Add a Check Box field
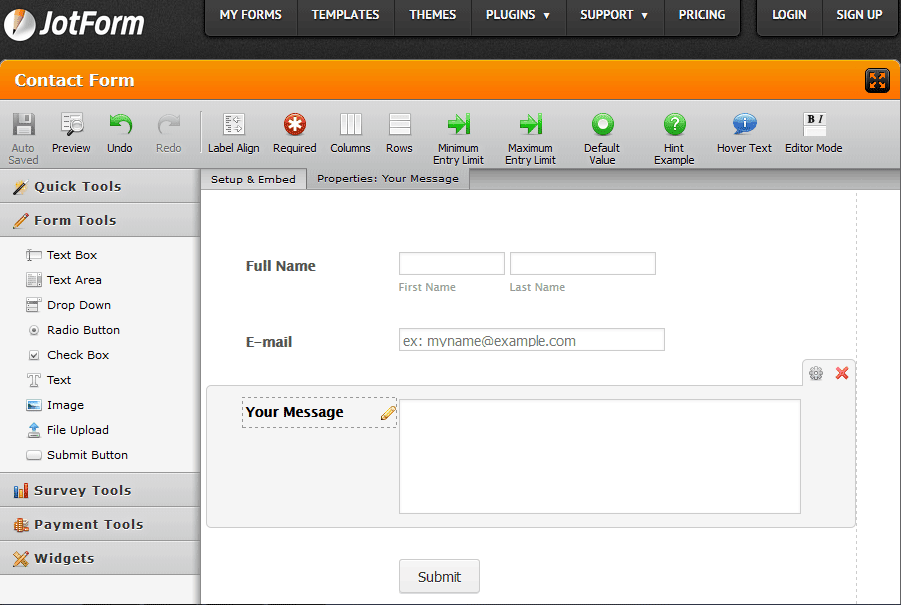The width and height of the screenshot is (901, 605). (x=68, y=355)
